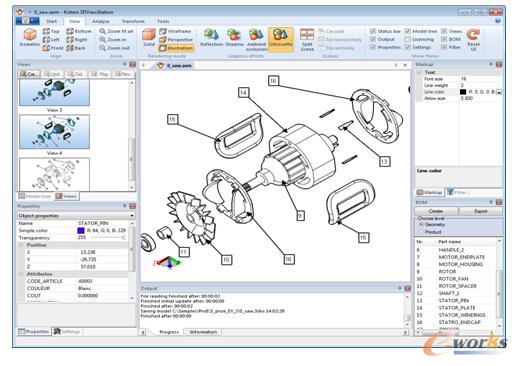The image size is (518, 366).
Task: Click the Split Scene icon
Action: coord(307,35)
